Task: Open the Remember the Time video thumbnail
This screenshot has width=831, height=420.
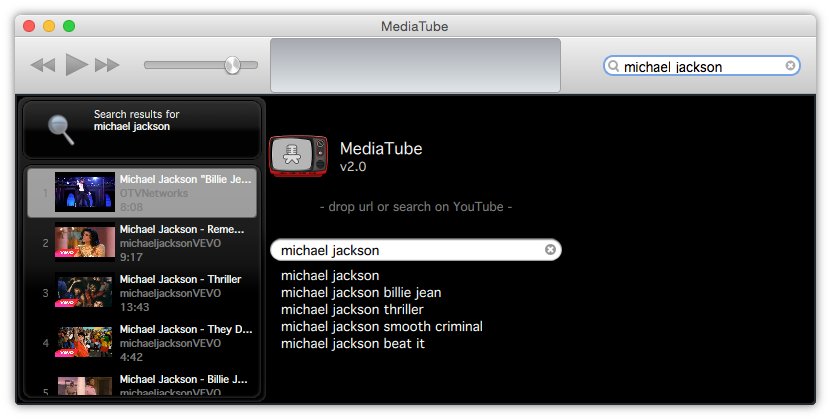Action: point(85,242)
